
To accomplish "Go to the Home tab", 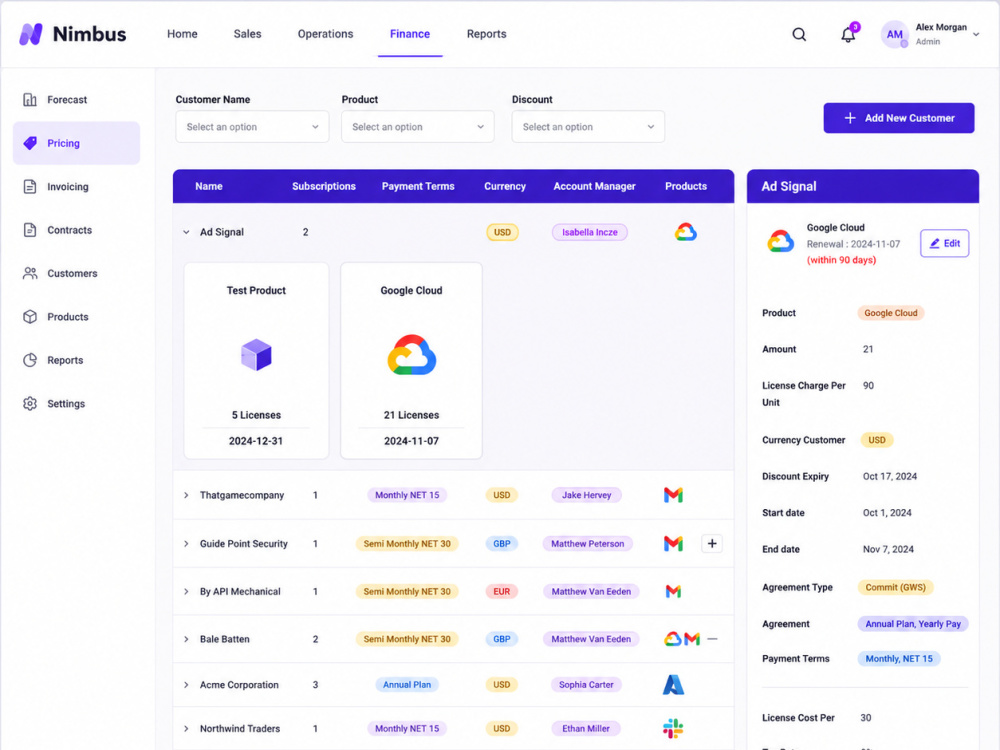I will click(x=182, y=34).
